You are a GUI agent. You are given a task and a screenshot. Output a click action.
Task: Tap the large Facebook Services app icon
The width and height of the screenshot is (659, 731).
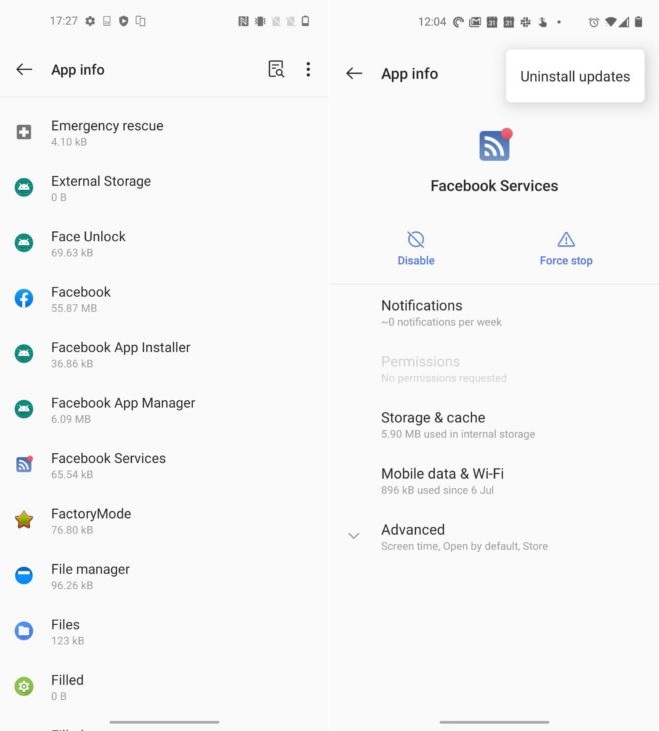coord(494,146)
